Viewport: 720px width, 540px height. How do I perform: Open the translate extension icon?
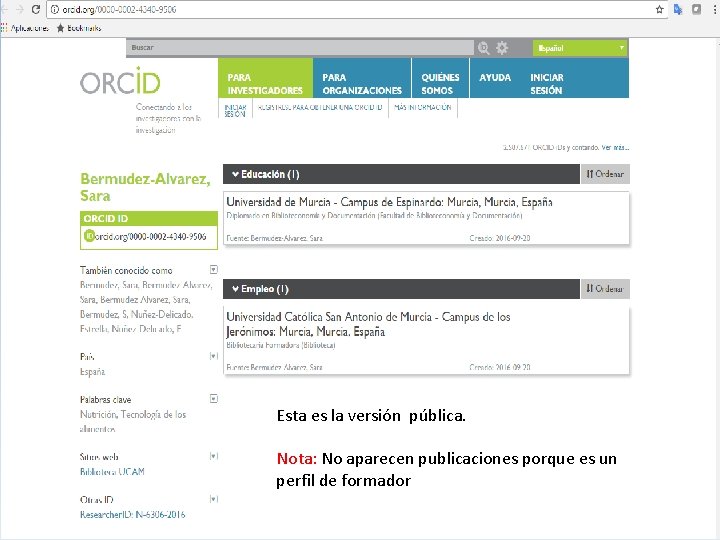[678, 9]
